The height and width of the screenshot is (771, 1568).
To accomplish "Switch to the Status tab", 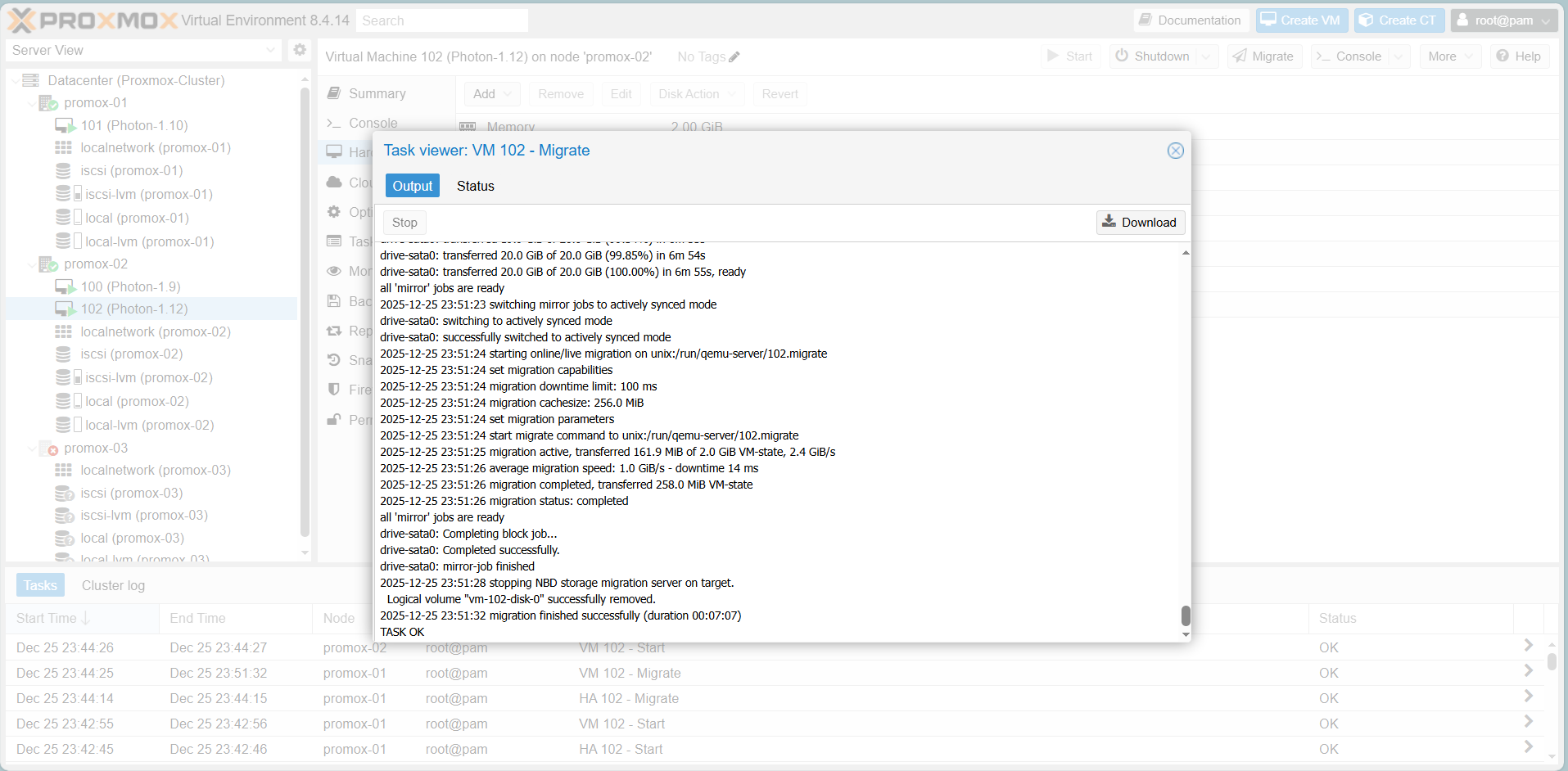I will click(475, 186).
